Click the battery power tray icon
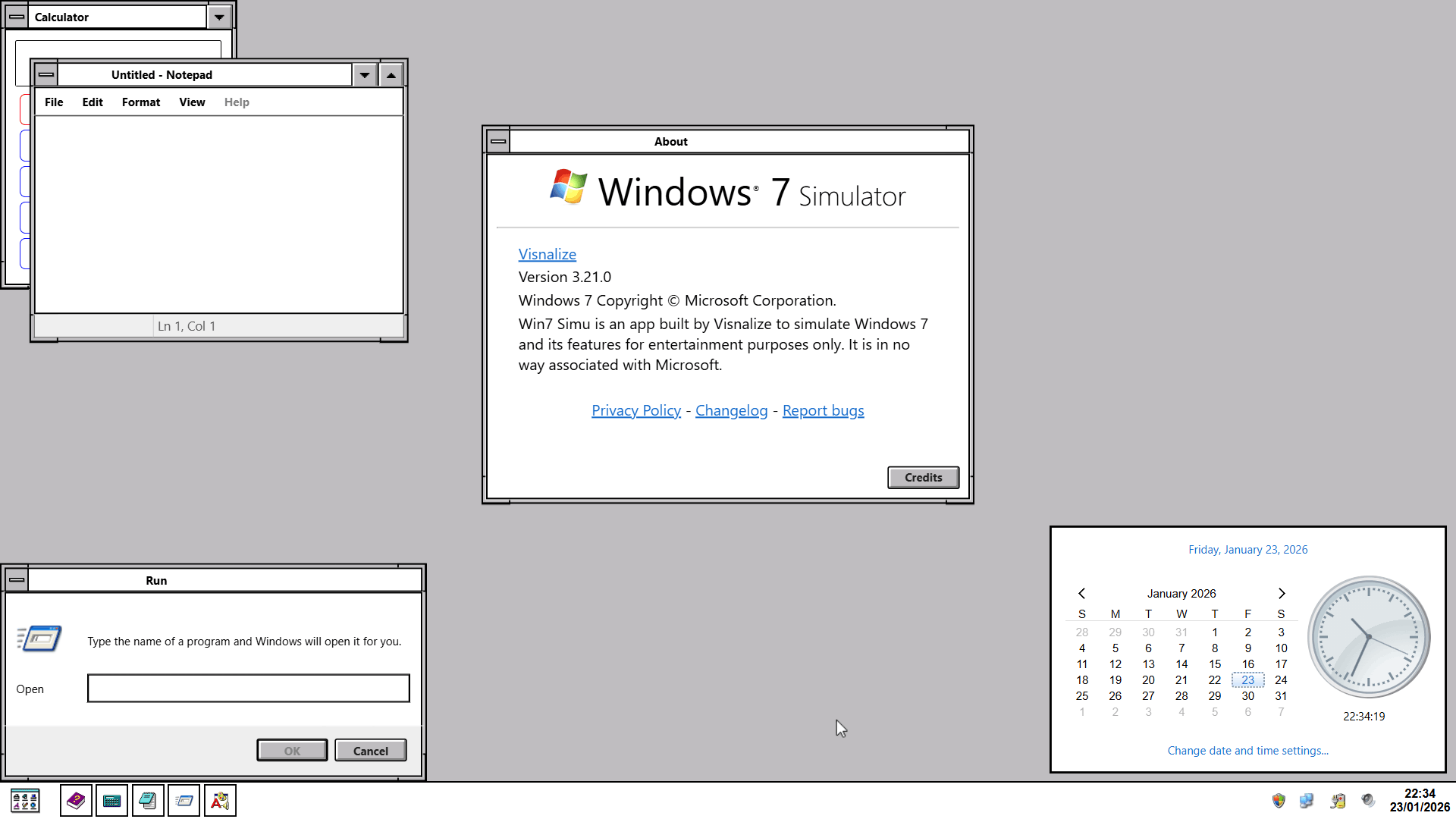Image resolution: width=1456 pixels, height=819 pixels. tap(1338, 800)
